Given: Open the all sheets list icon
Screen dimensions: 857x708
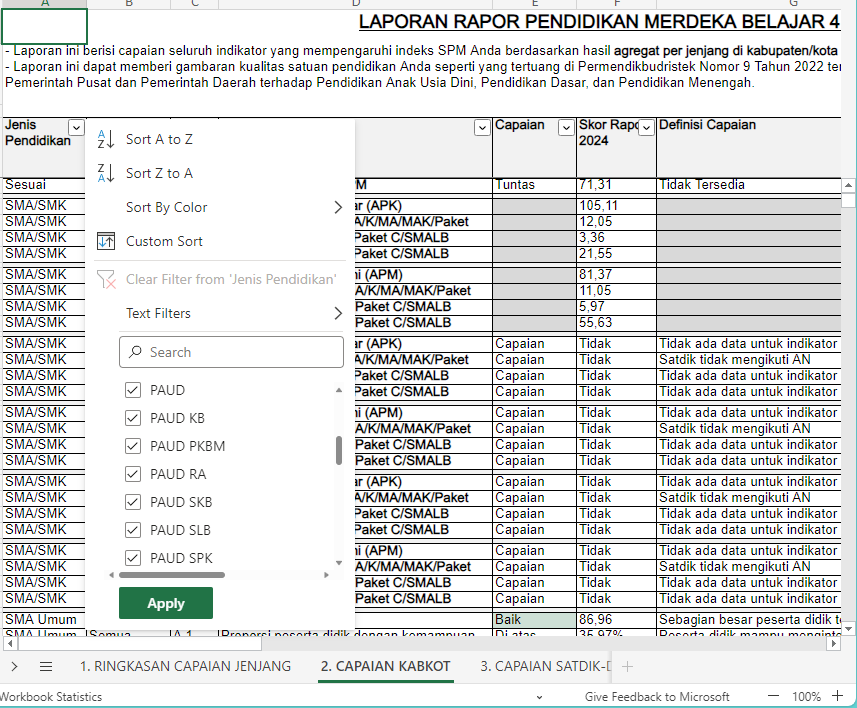Looking at the screenshot, I should [46, 666].
